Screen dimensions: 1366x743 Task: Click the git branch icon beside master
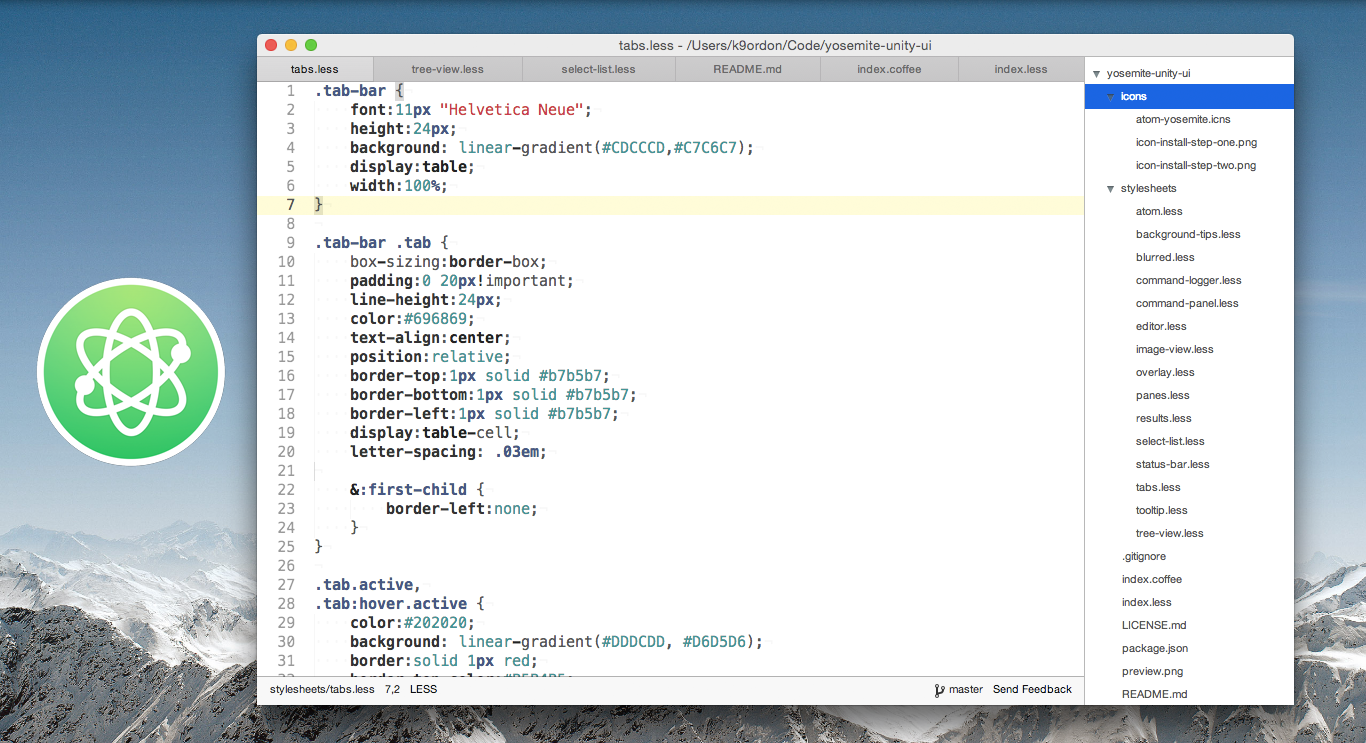[x=939, y=690]
